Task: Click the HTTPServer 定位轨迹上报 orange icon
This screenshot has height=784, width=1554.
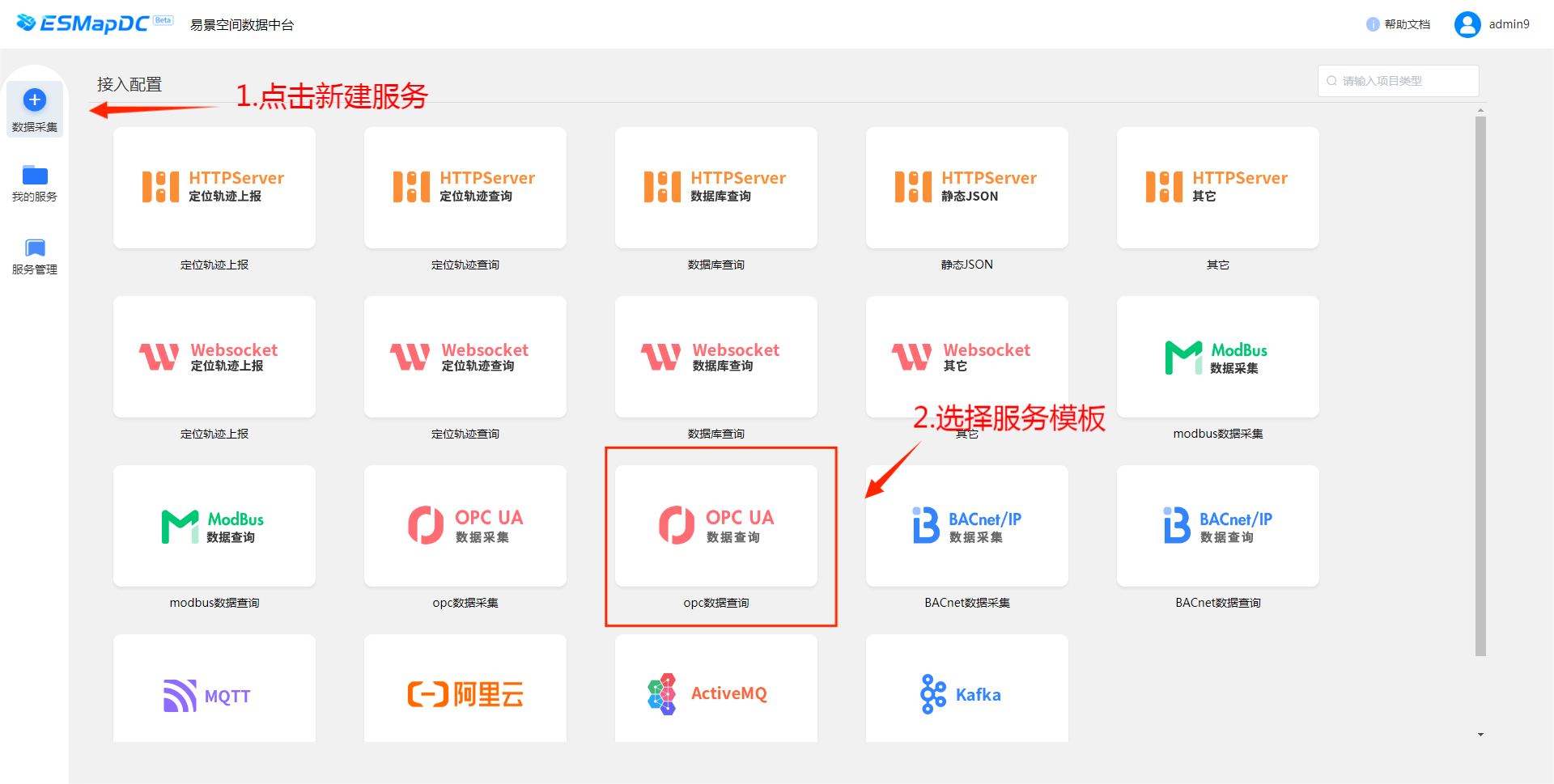Action: pos(160,187)
